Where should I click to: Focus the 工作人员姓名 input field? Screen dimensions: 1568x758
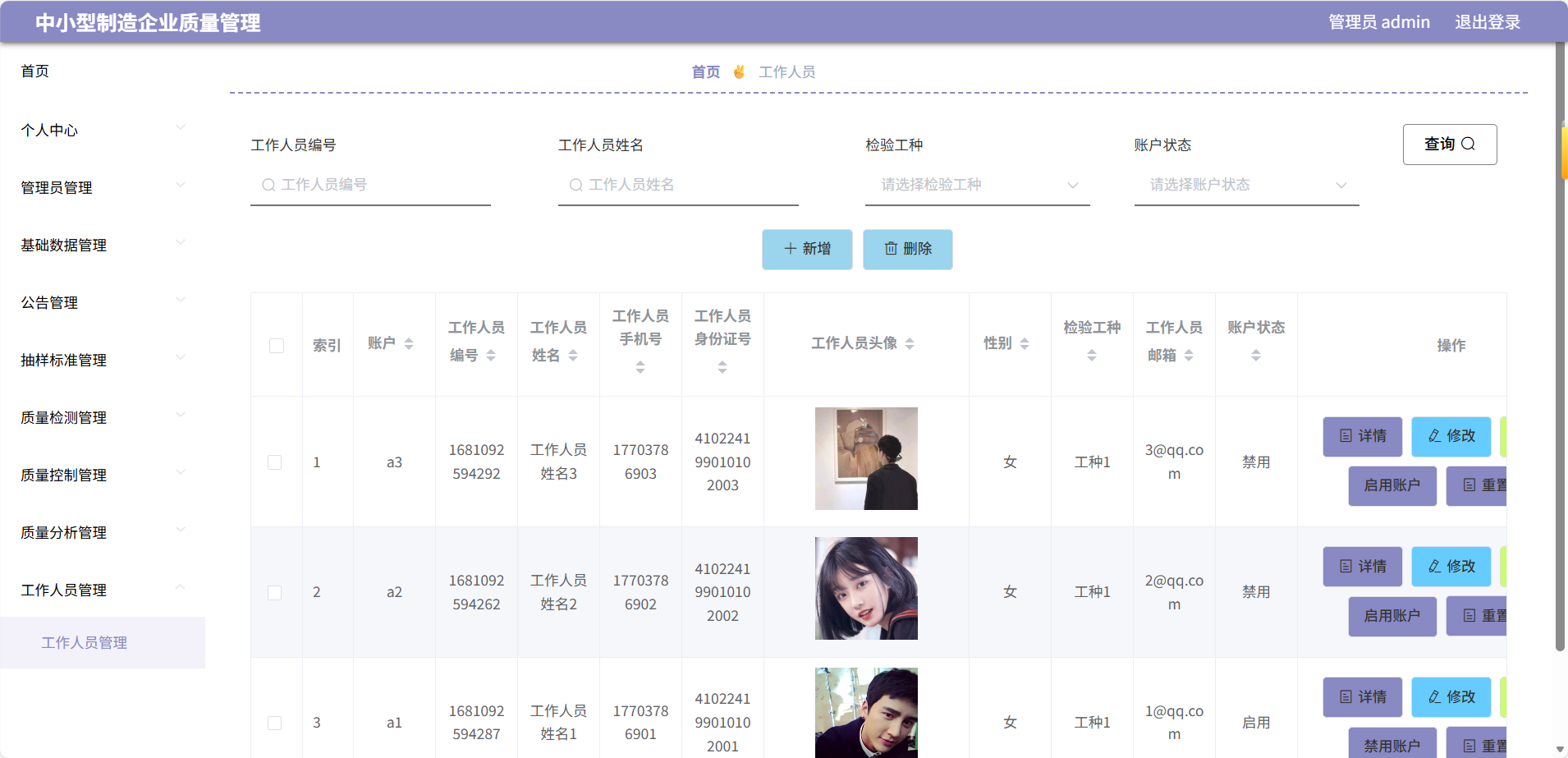678,185
